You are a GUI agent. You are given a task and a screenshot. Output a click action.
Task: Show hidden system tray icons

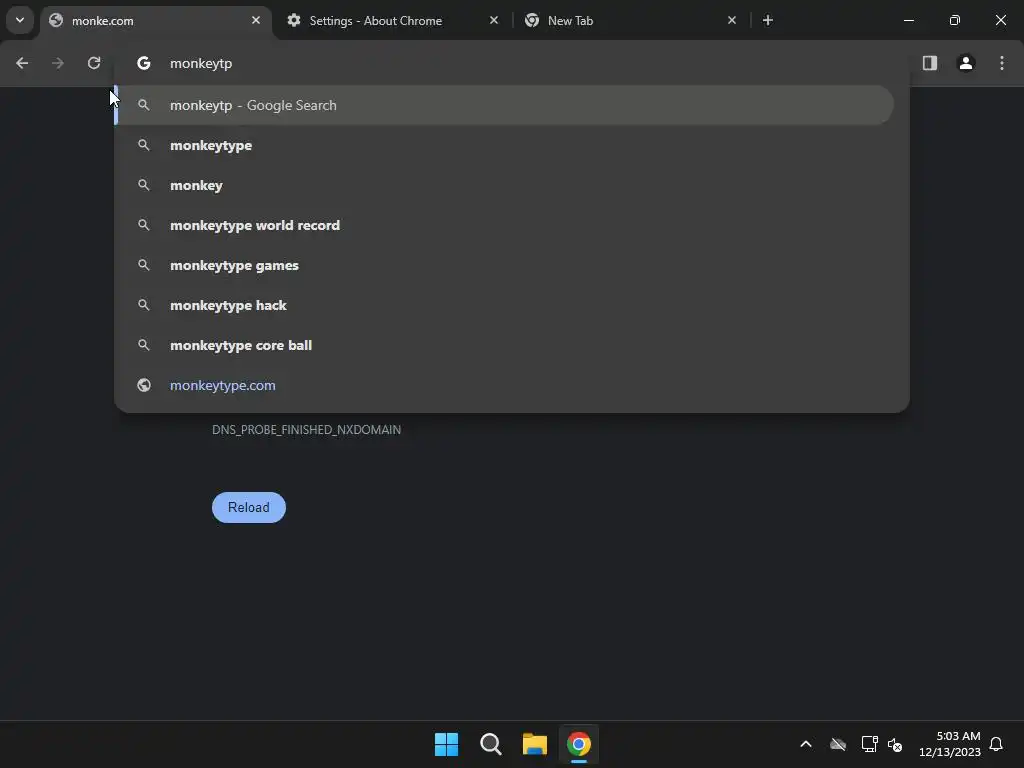pos(806,744)
